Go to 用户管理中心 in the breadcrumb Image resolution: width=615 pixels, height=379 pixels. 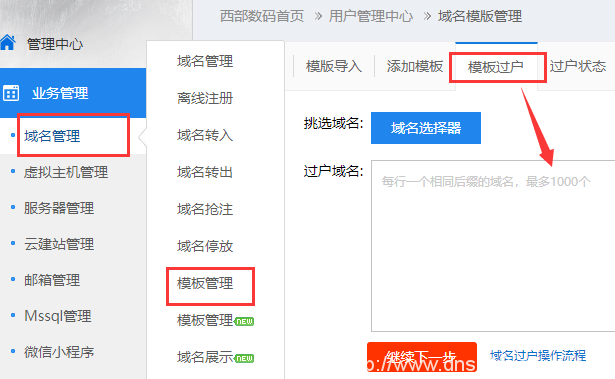tap(371, 16)
